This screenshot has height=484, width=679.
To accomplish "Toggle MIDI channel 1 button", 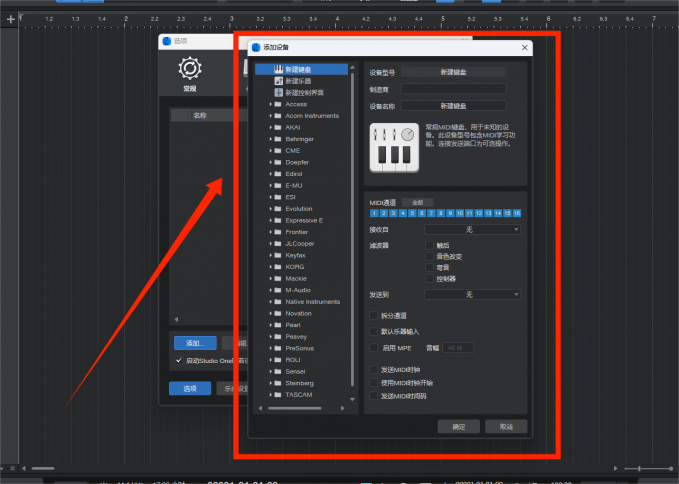I will pos(374,213).
